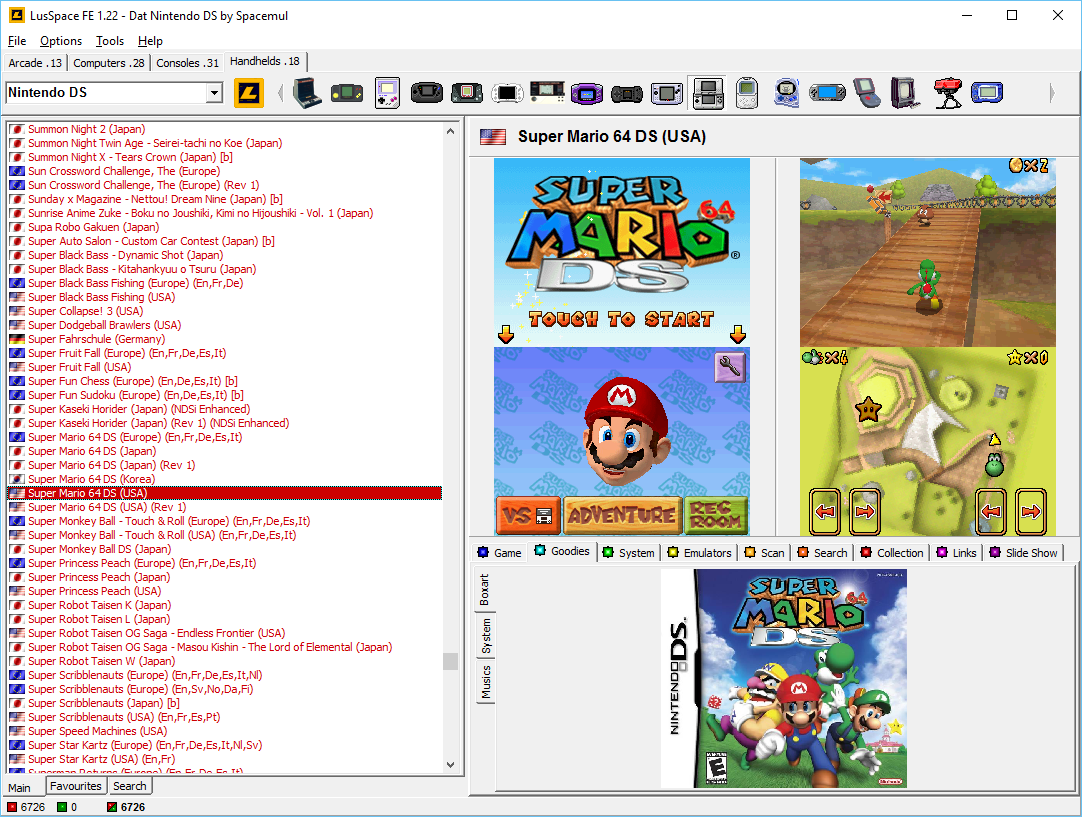The width and height of the screenshot is (1082, 817).
Task: Select the purple Game Boy Advance icon
Action: click(587, 92)
